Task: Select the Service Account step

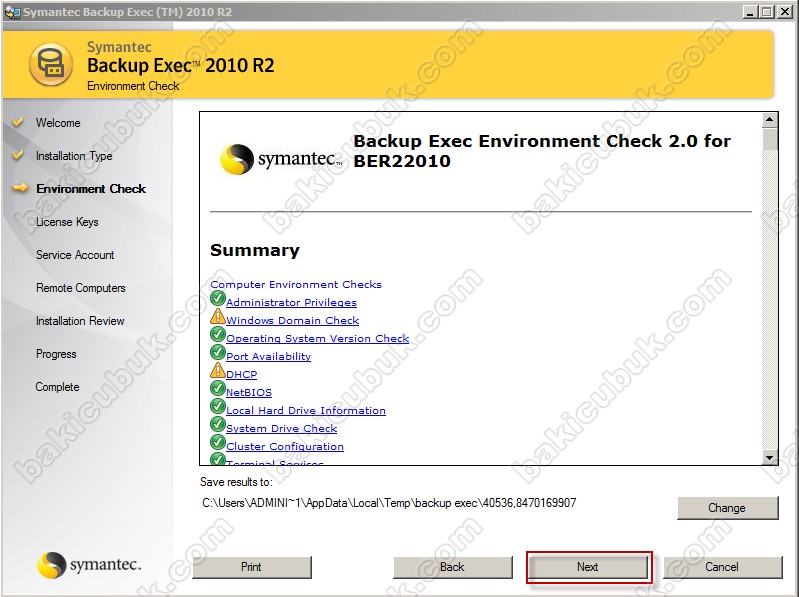Action: [x=75, y=255]
